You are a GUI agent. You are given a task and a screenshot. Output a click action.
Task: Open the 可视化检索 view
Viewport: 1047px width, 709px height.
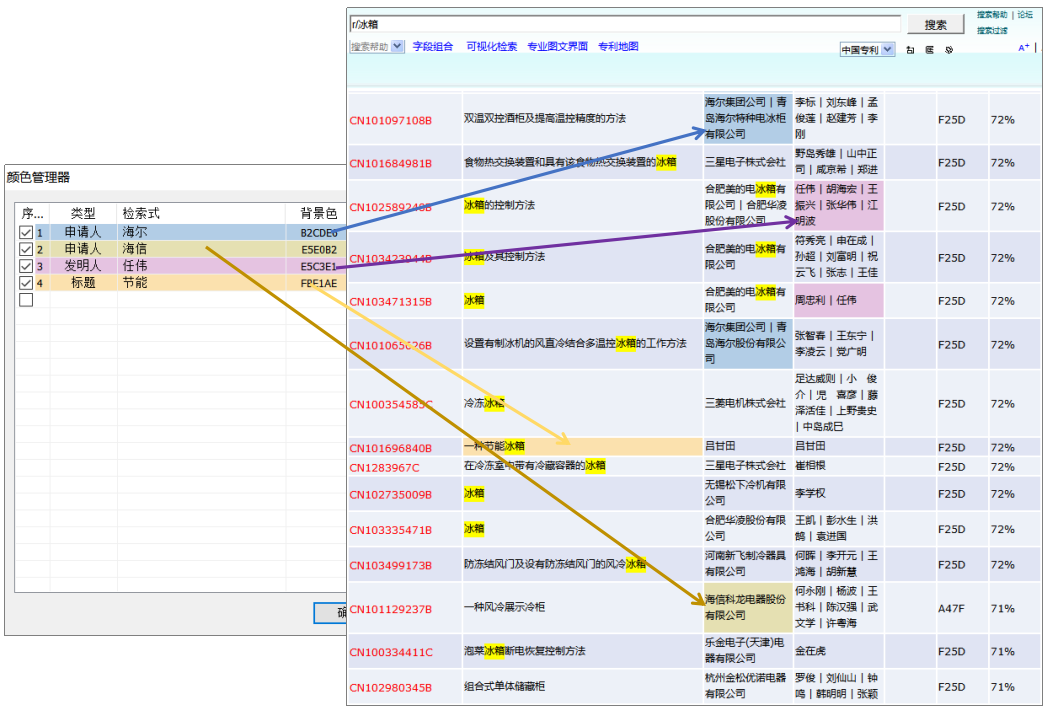click(491, 47)
